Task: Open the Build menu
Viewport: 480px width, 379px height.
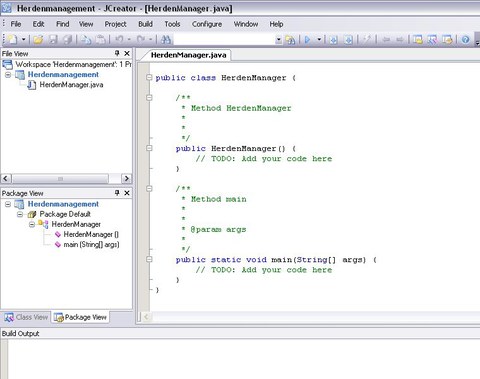Action: point(145,24)
